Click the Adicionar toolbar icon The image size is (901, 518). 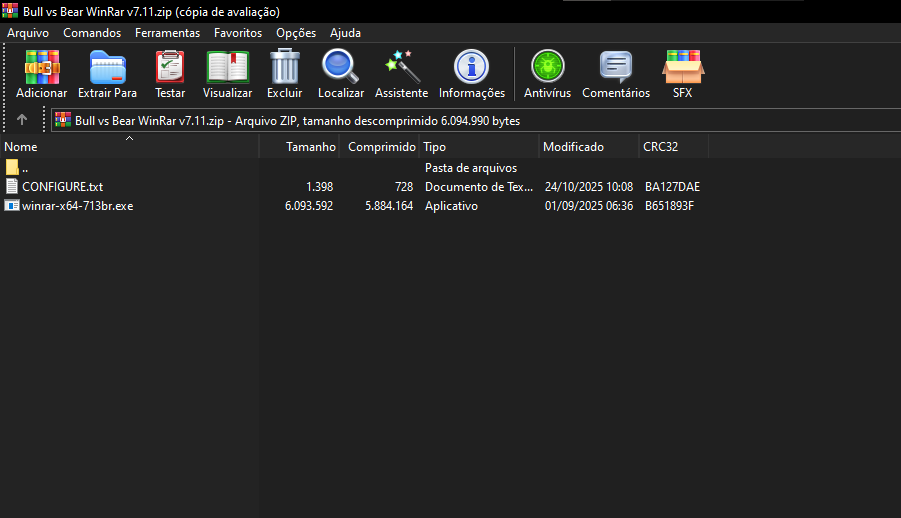pos(42,68)
